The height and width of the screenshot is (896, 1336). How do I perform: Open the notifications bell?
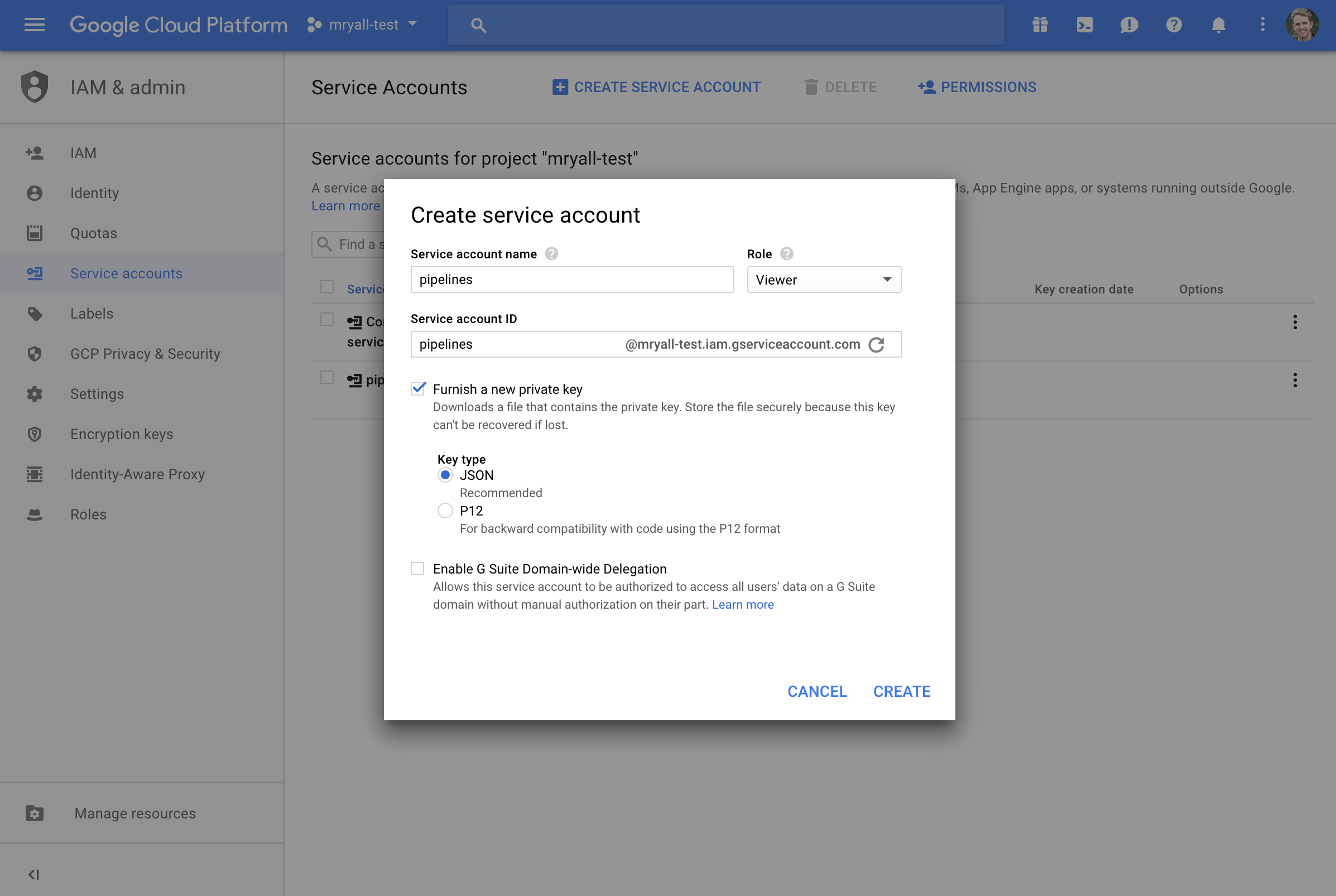click(x=1218, y=25)
